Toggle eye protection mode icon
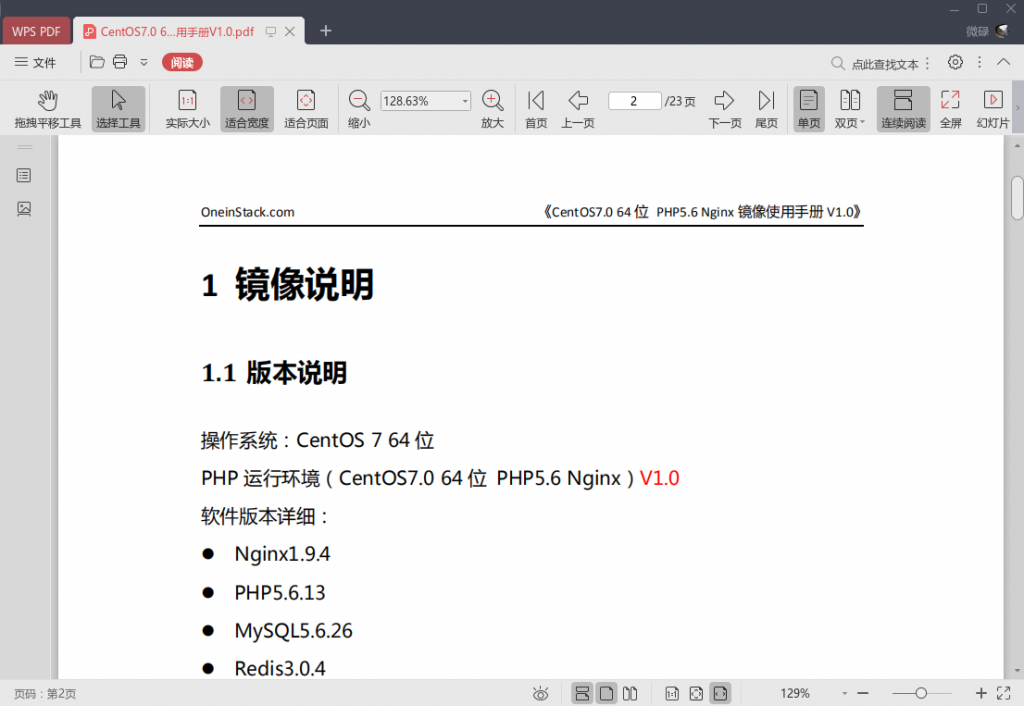The height and width of the screenshot is (706, 1024). (x=541, y=694)
